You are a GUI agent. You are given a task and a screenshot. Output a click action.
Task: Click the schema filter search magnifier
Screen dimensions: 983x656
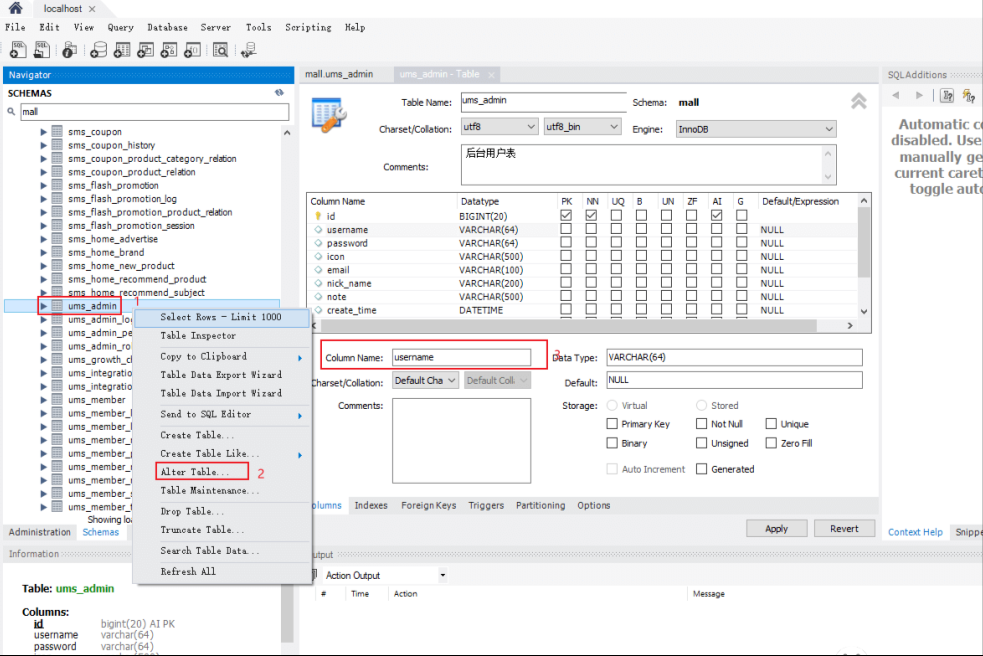click(x=11, y=112)
